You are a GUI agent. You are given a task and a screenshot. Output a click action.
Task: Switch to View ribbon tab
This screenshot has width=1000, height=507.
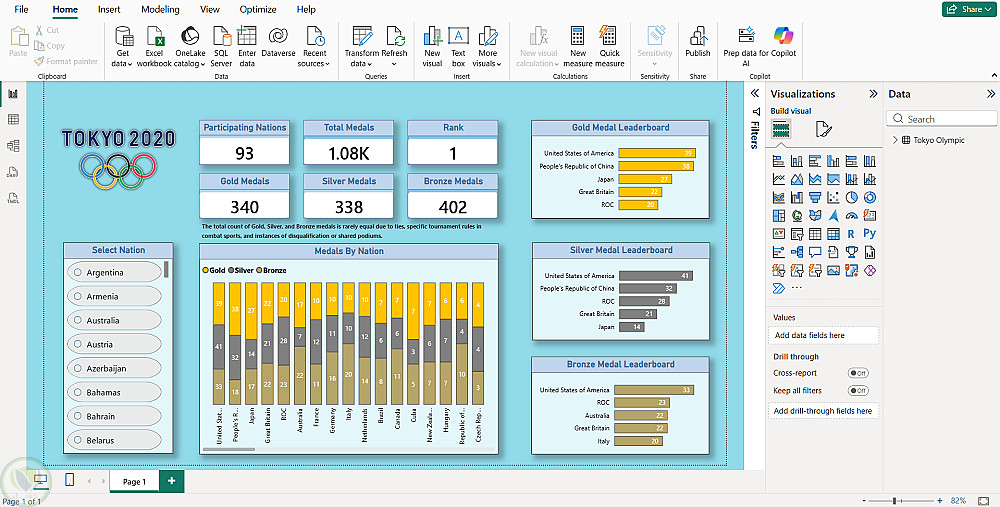pyautogui.click(x=210, y=10)
